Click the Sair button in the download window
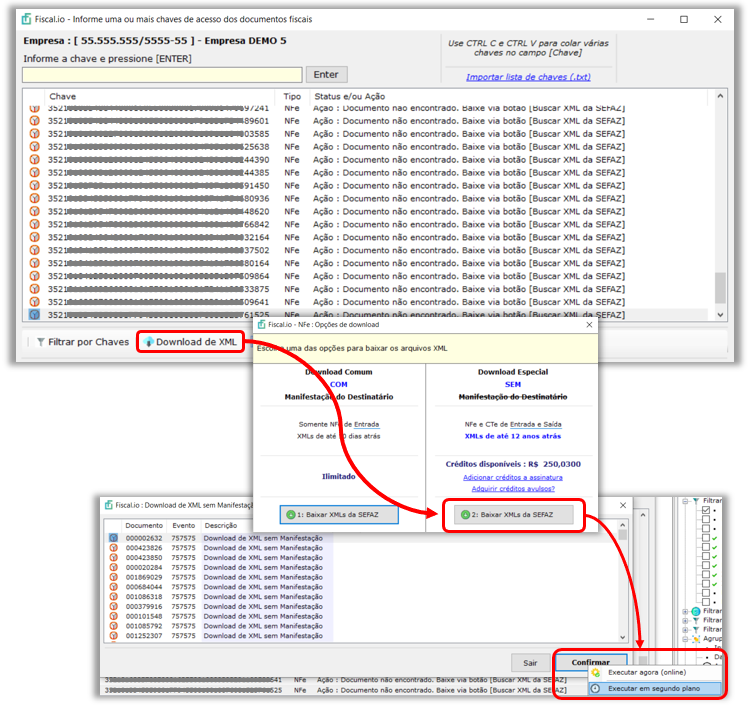The height and width of the screenshot is (706, 748). [x=530, y=663]
